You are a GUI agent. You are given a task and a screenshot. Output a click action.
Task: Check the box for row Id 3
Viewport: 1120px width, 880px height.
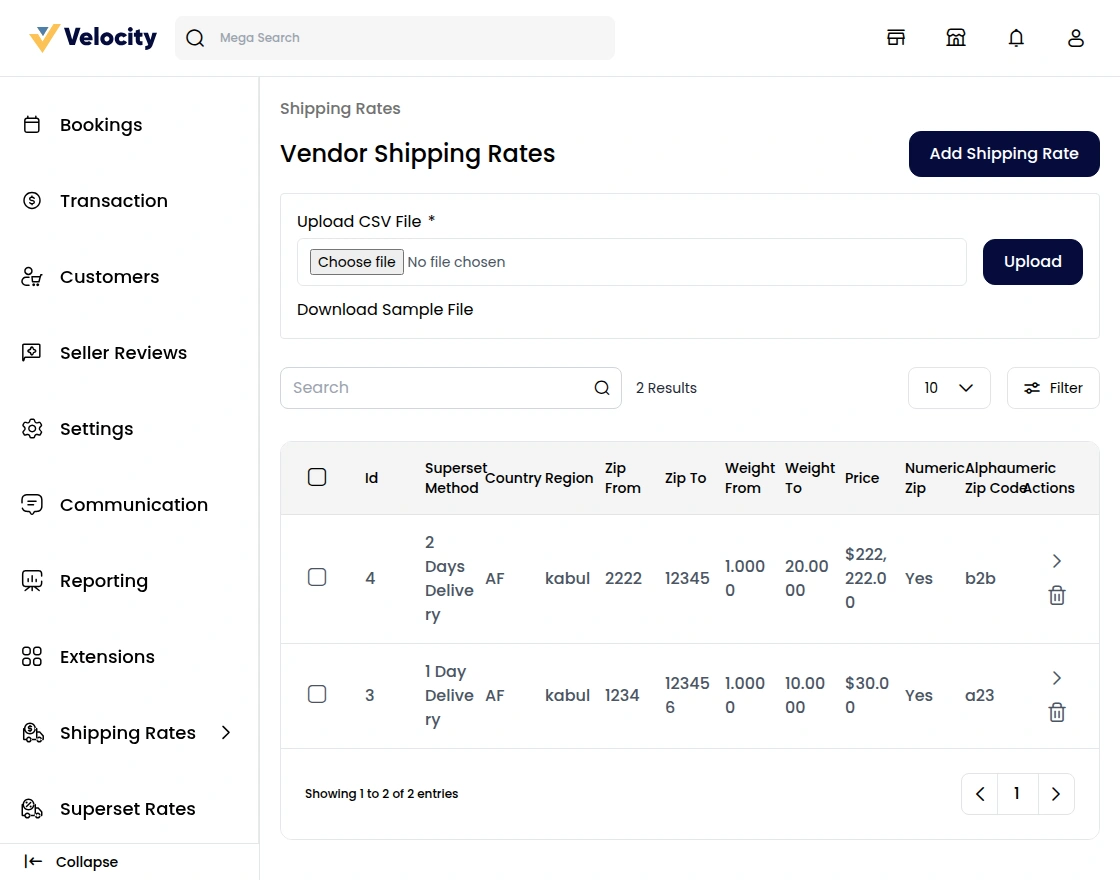[x=317, y=694]
